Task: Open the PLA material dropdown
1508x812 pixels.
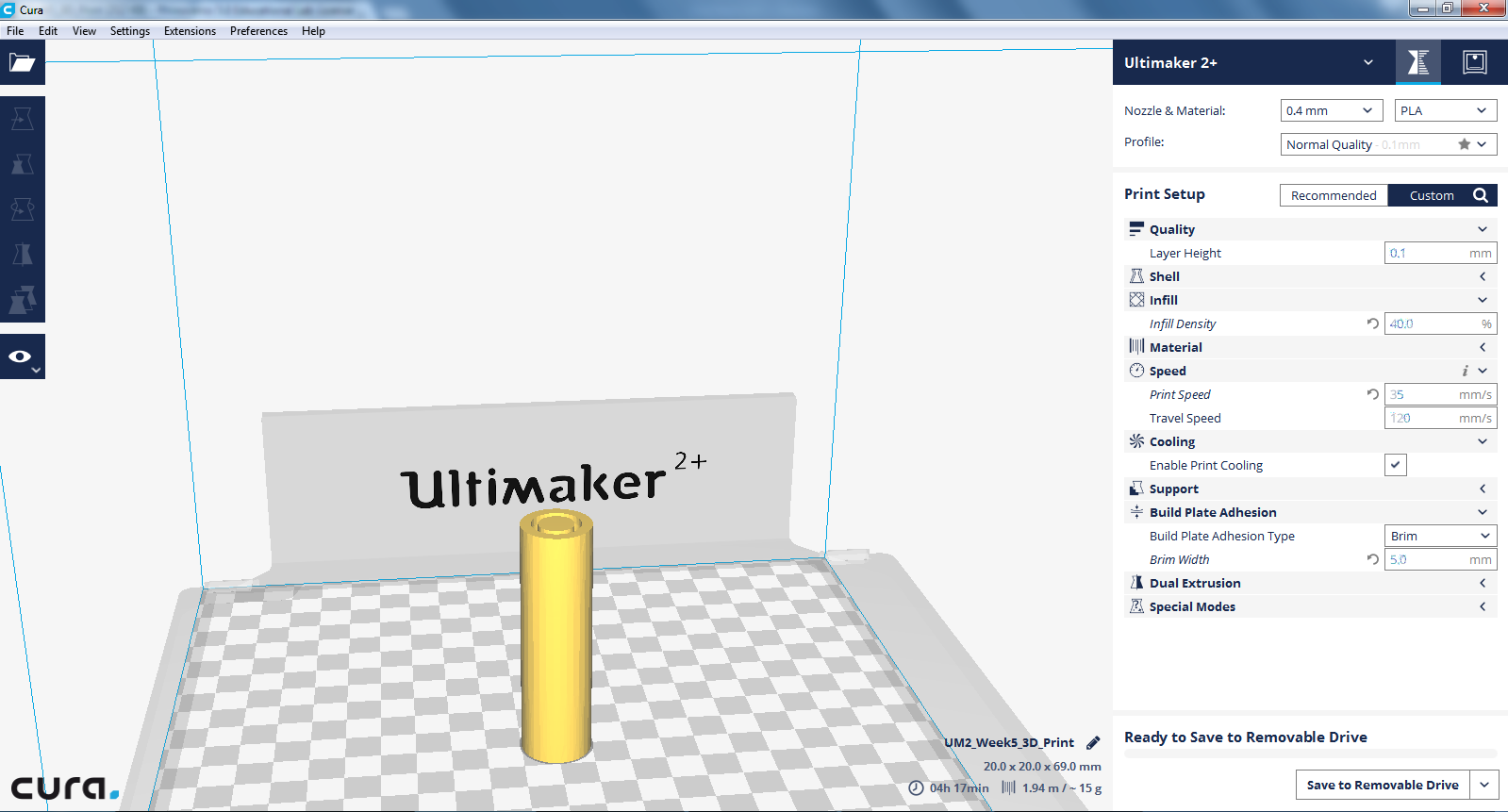Action: [1446, 110]
